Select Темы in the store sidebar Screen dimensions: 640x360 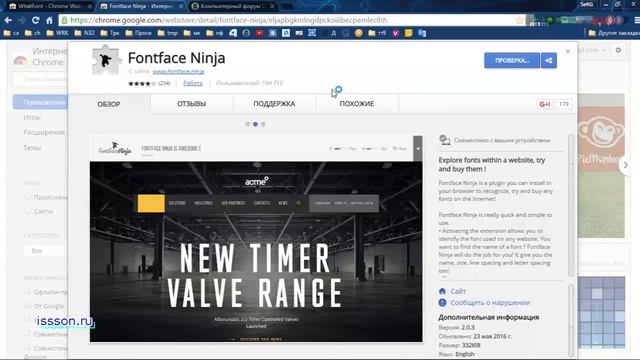point(32,148)
